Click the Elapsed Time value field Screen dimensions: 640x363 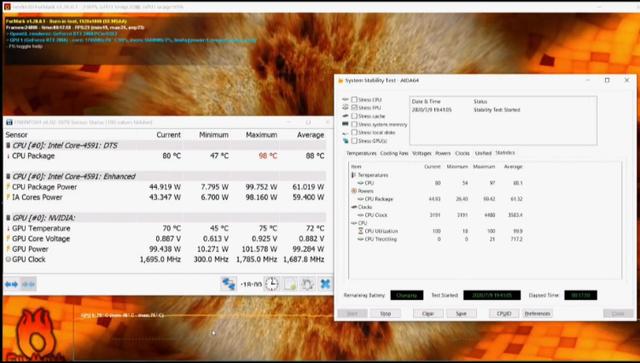click(x=580, y=295)
